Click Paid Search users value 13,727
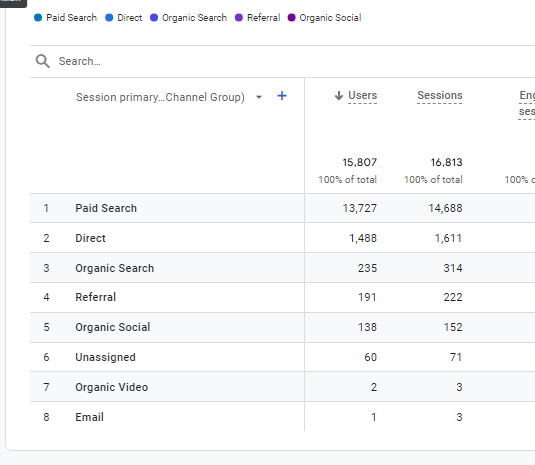The width and height of the screenshot is (535, 465). point(360,208)
